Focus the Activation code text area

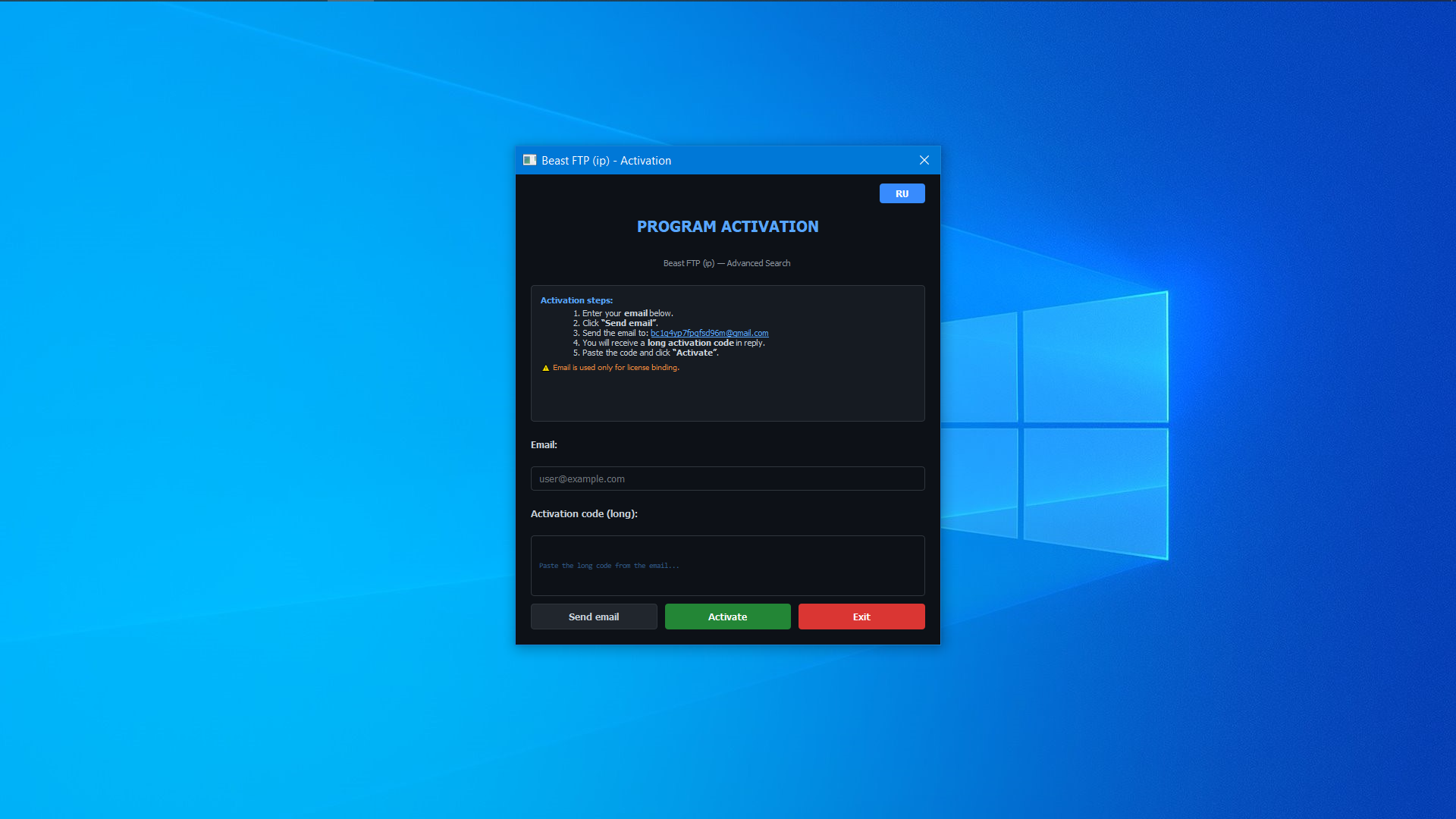(x=727, y=566)
